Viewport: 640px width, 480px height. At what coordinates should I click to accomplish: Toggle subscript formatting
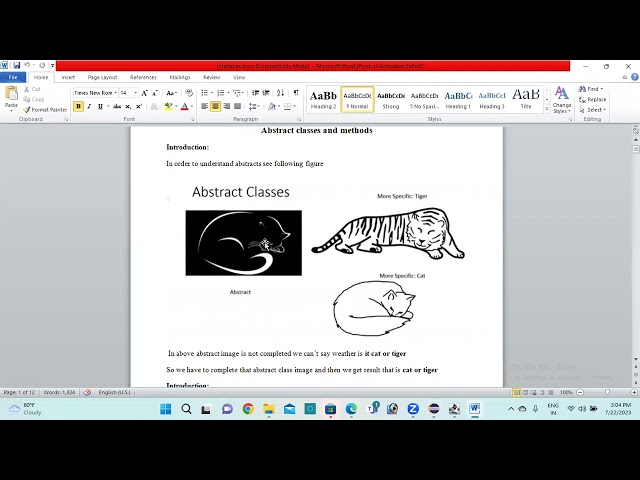[128, 107]
